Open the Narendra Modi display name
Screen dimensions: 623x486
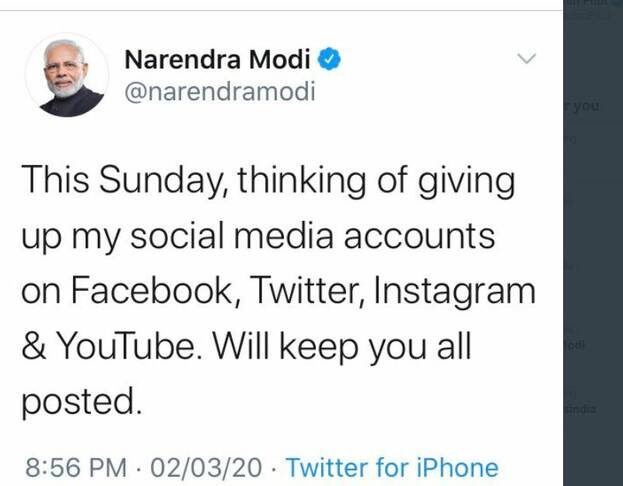220,59
